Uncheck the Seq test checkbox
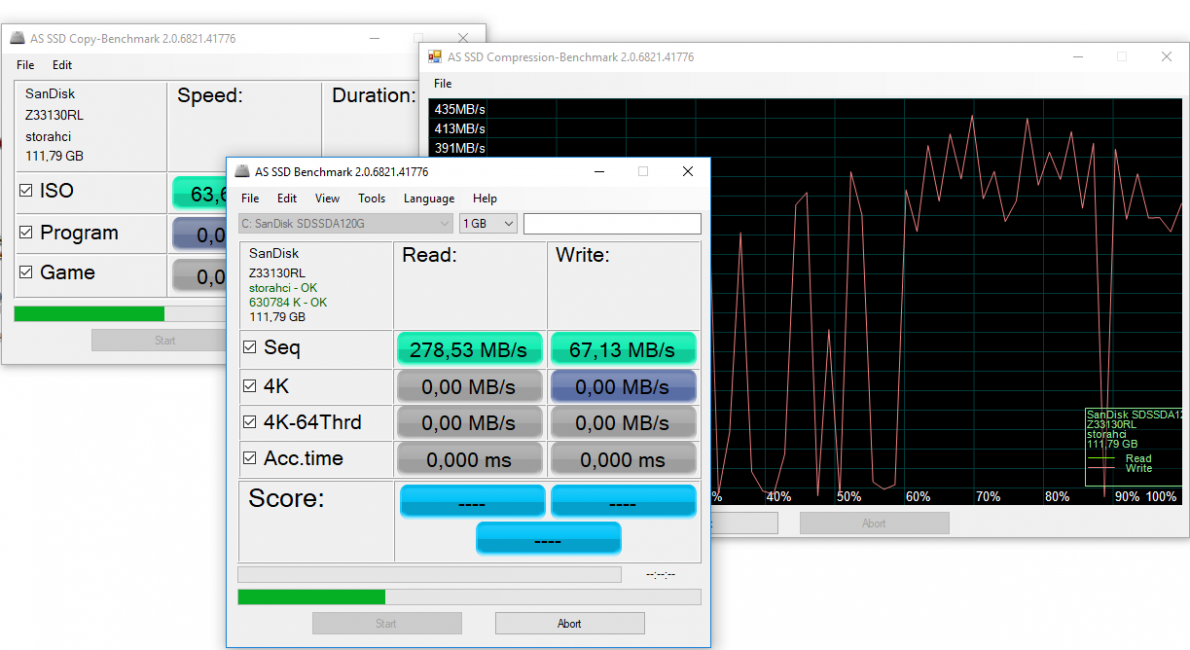The image size is (1190, 650). pos(249,348)
